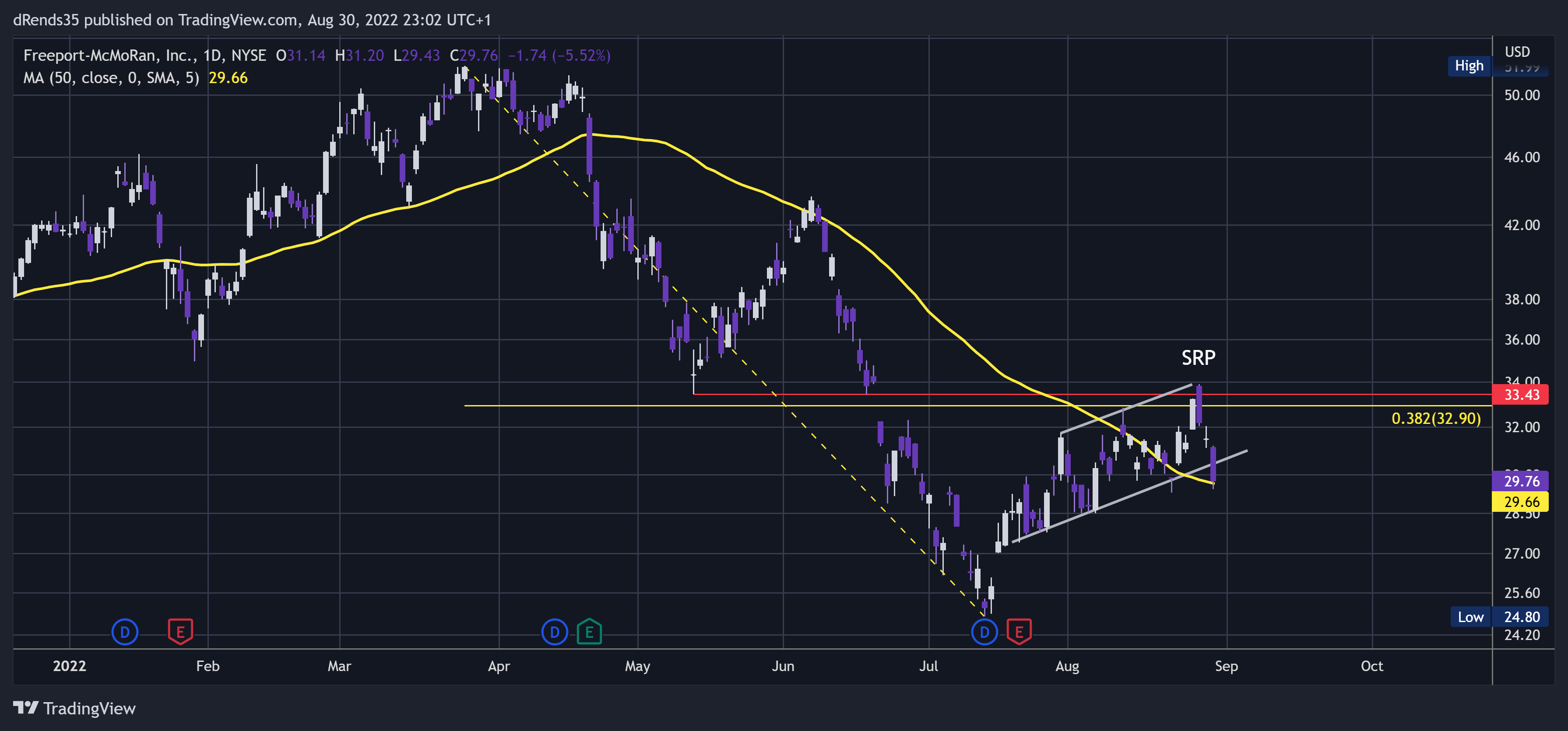
Task: Click the TradingView logo
Action: (x=74, y=709)
